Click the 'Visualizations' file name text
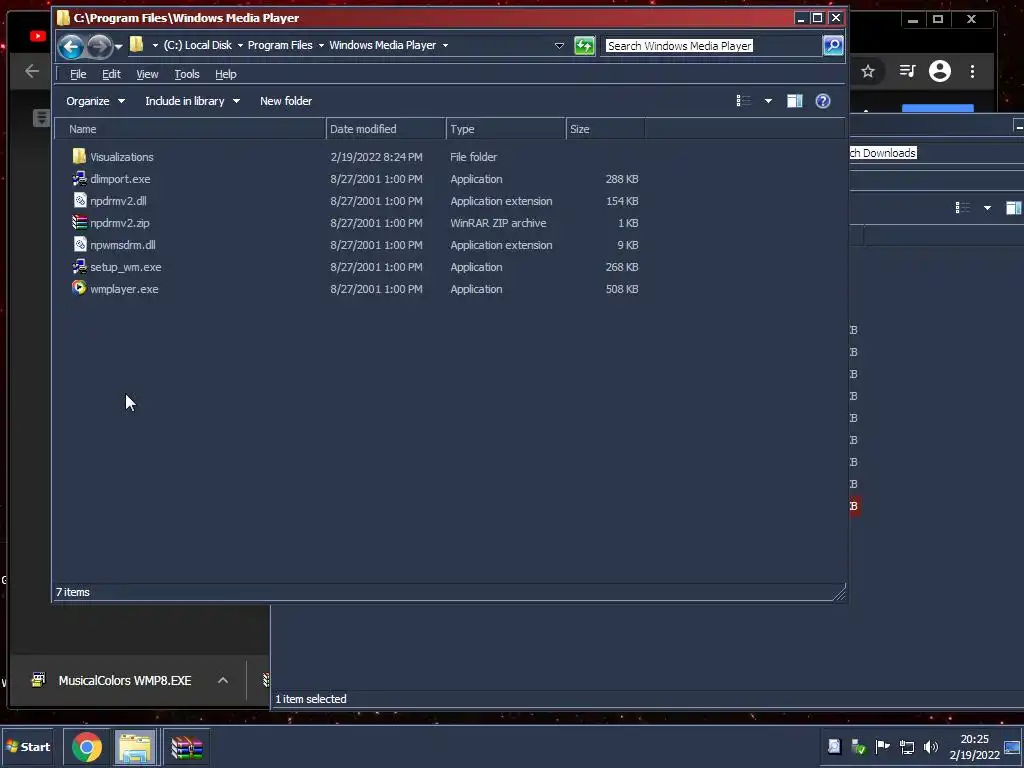Viewport: 1024px width, 768px height. click(x=122, y=157)
